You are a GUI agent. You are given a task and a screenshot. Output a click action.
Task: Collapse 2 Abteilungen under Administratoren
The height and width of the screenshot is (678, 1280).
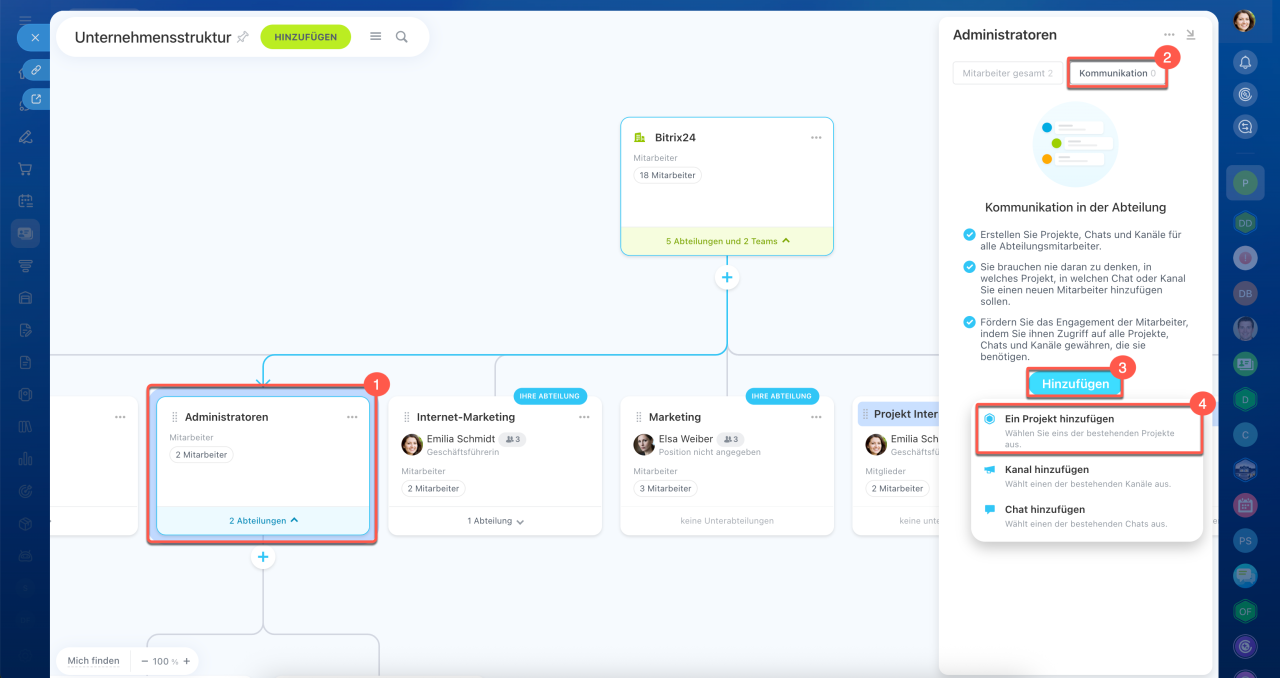coord(263,520)
